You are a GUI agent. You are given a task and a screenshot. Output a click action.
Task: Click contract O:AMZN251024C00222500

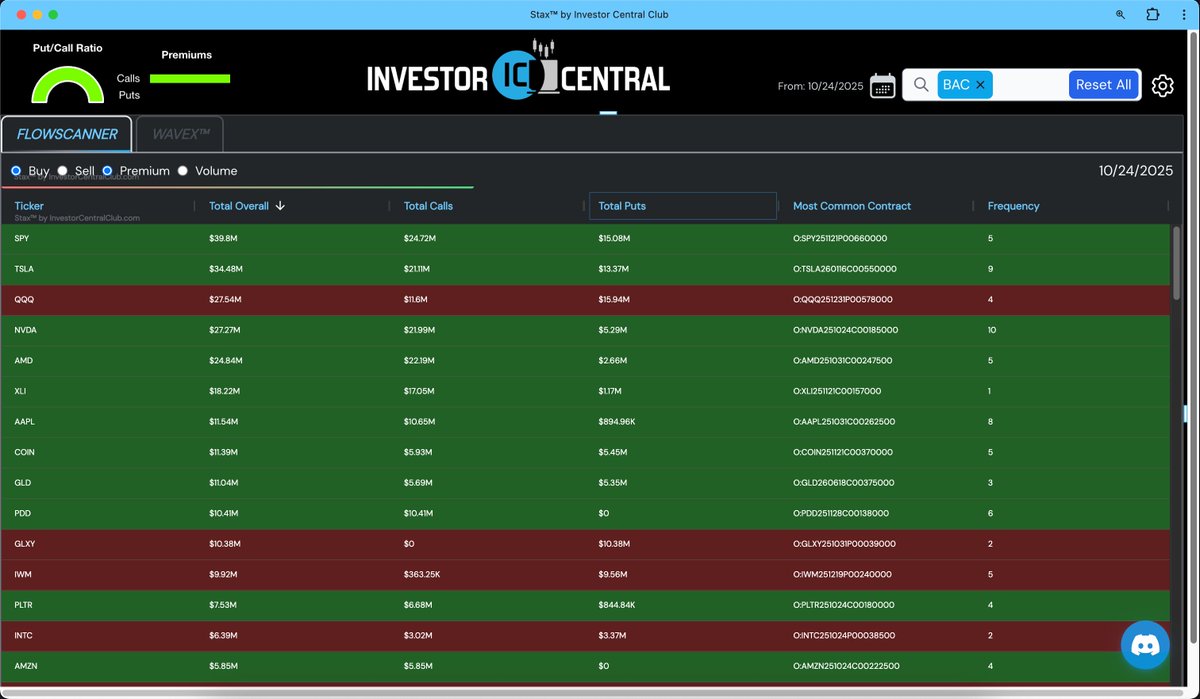click(x=847, y=666)
